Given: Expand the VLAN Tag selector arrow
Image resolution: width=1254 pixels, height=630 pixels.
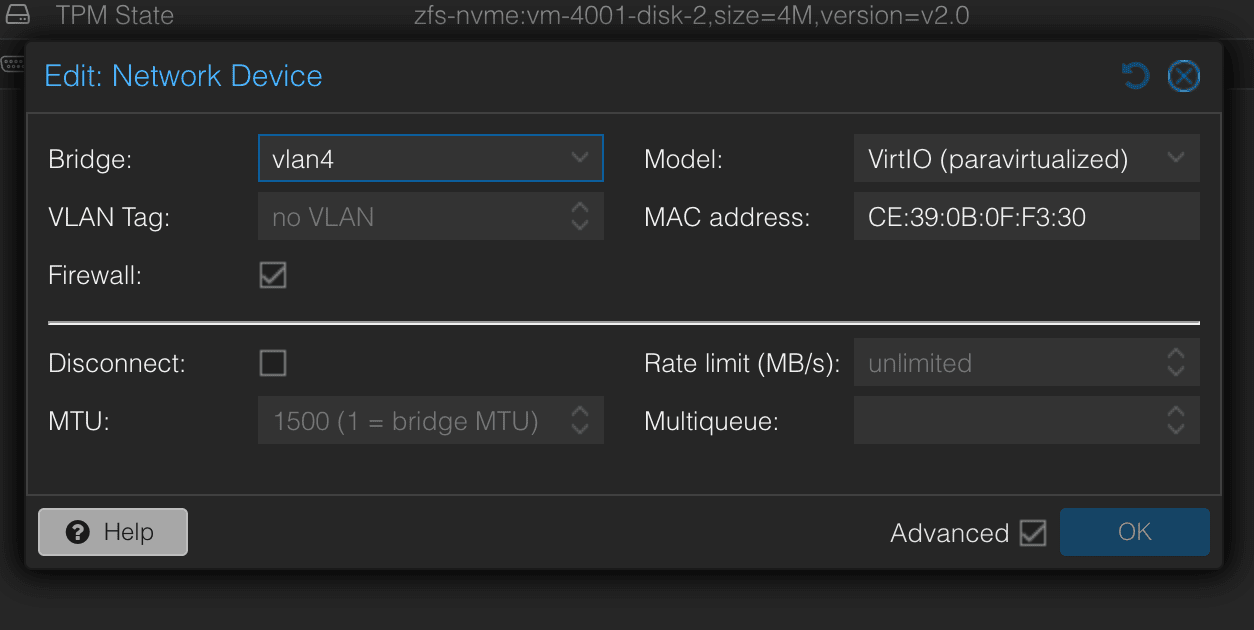Looking at the screenshot, I should (580, 216).
